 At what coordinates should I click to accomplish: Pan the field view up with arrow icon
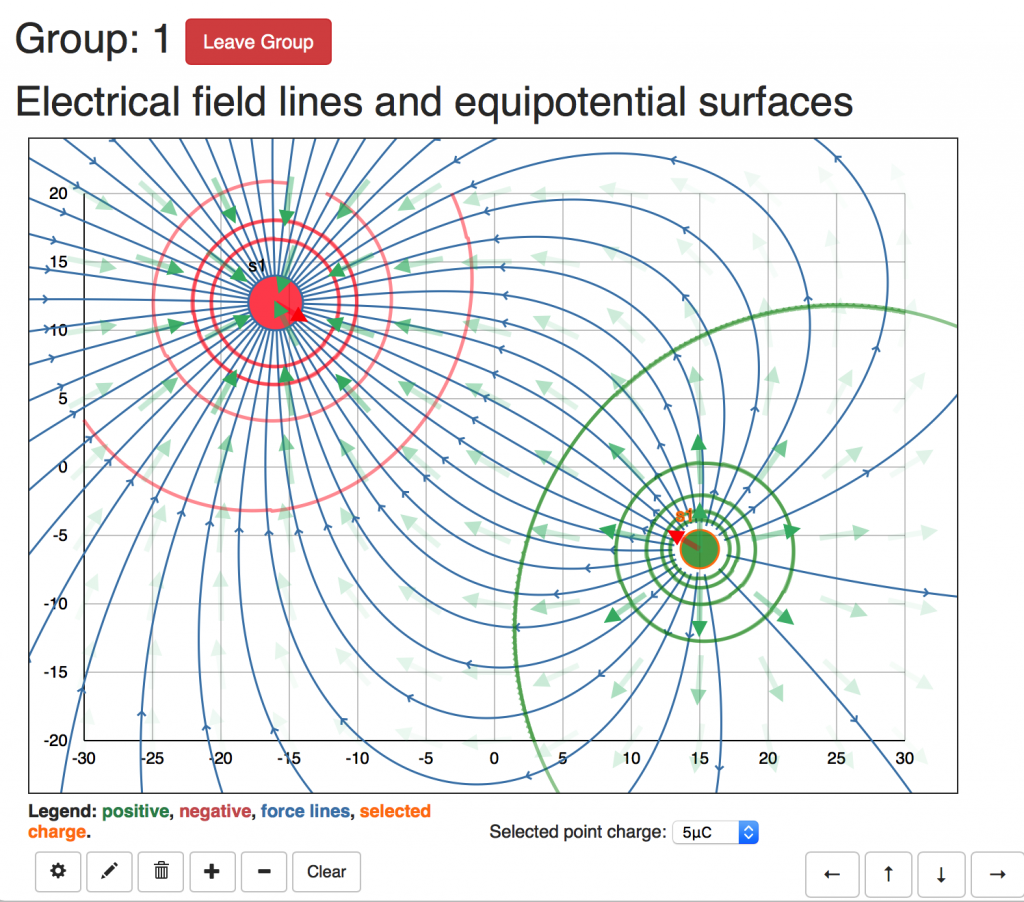coord(888,873)
